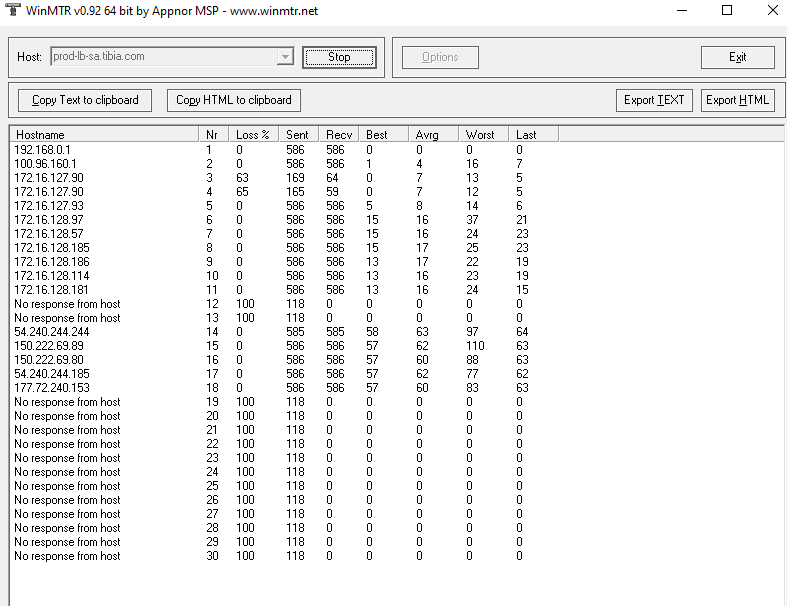Select hop 3's 172.16.127.90 hostname
Screen dimensions: 787x606
point(49,178)
